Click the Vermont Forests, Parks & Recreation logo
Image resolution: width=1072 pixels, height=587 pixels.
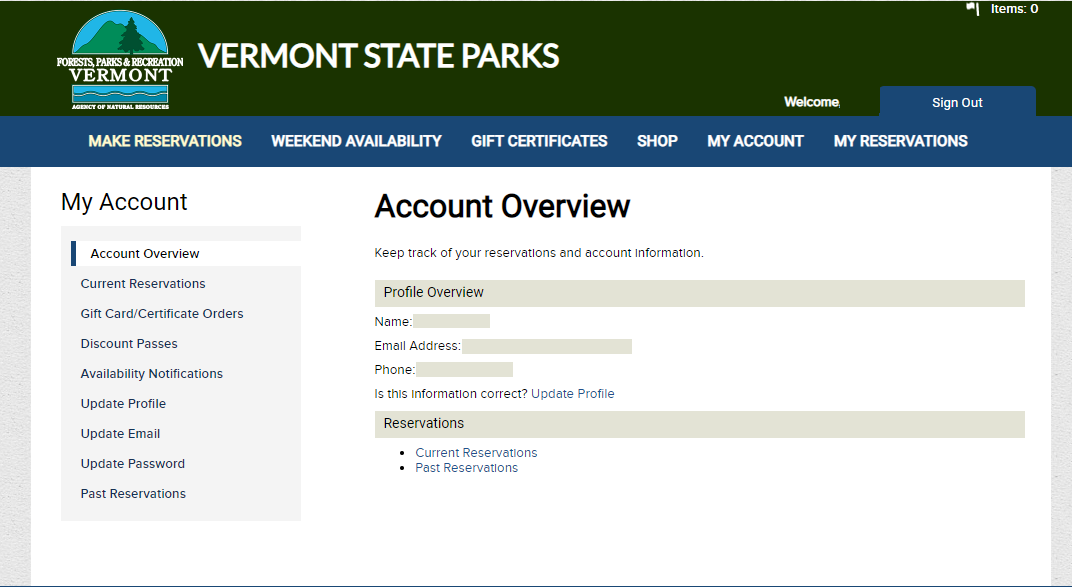(120, 60)
